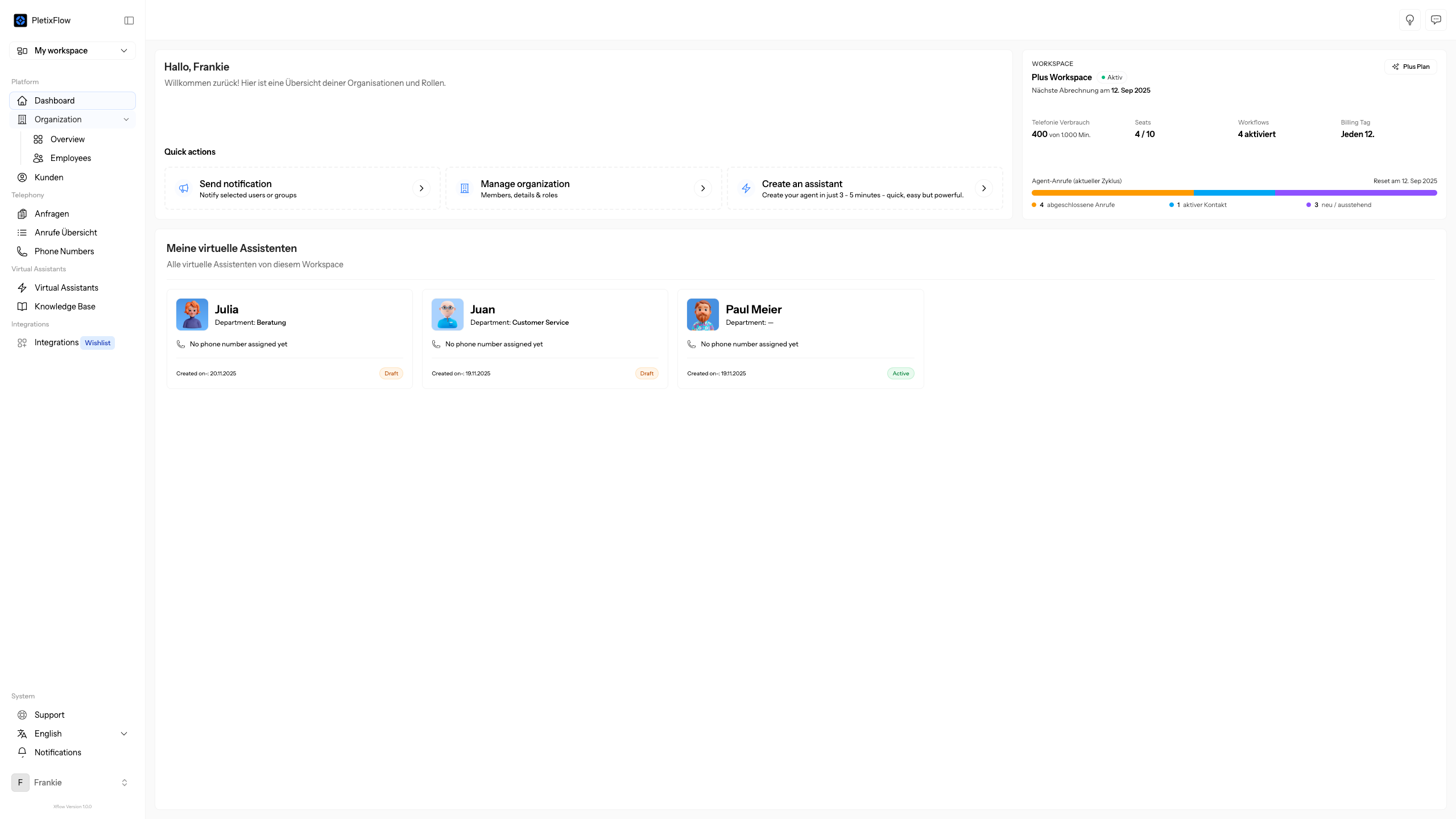Click the lightbulb icon in top bar
Image resolution: width=1456 pixels, height=819 pixels.
tap(1409, 20)
